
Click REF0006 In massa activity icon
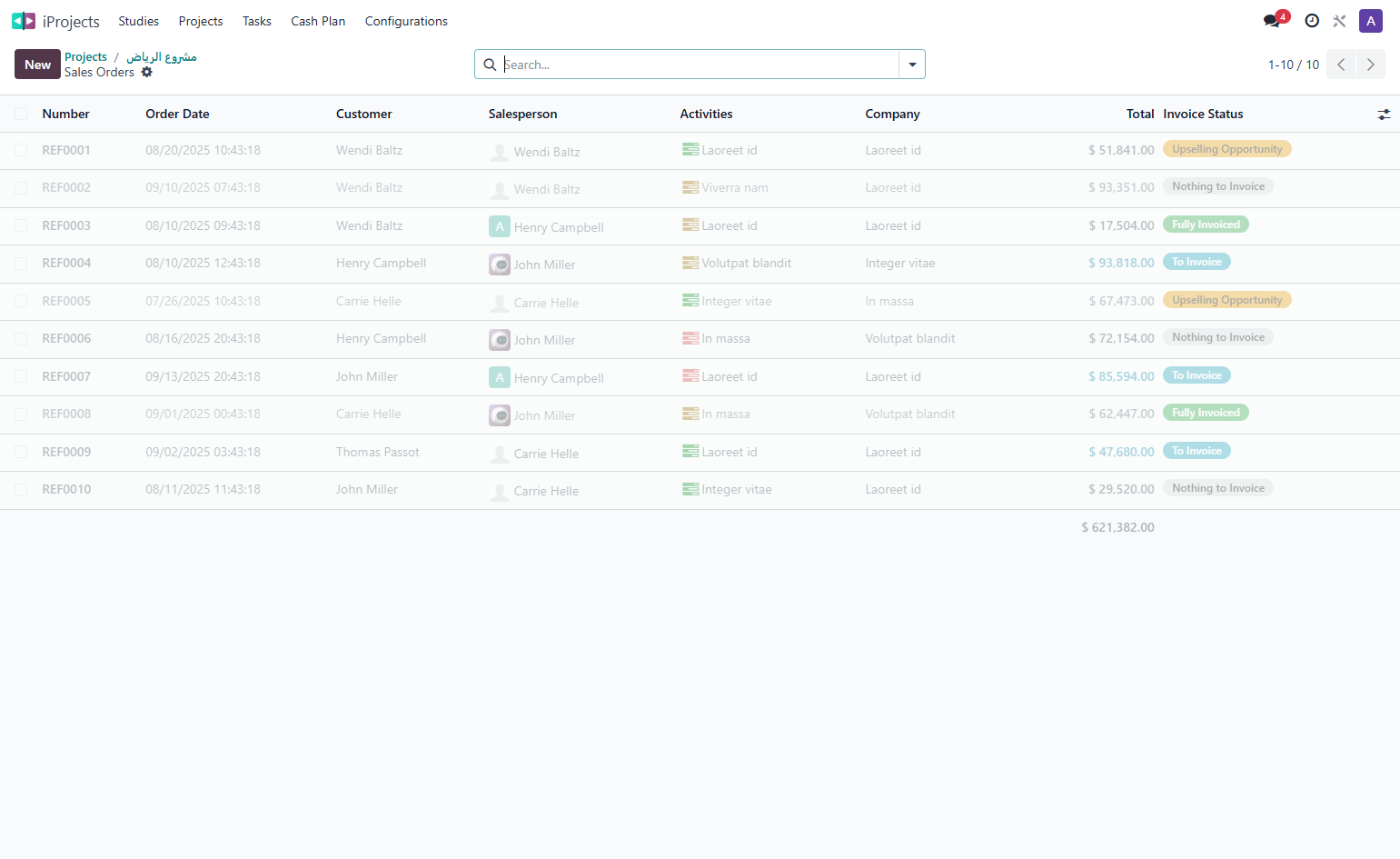coord(690,338)
